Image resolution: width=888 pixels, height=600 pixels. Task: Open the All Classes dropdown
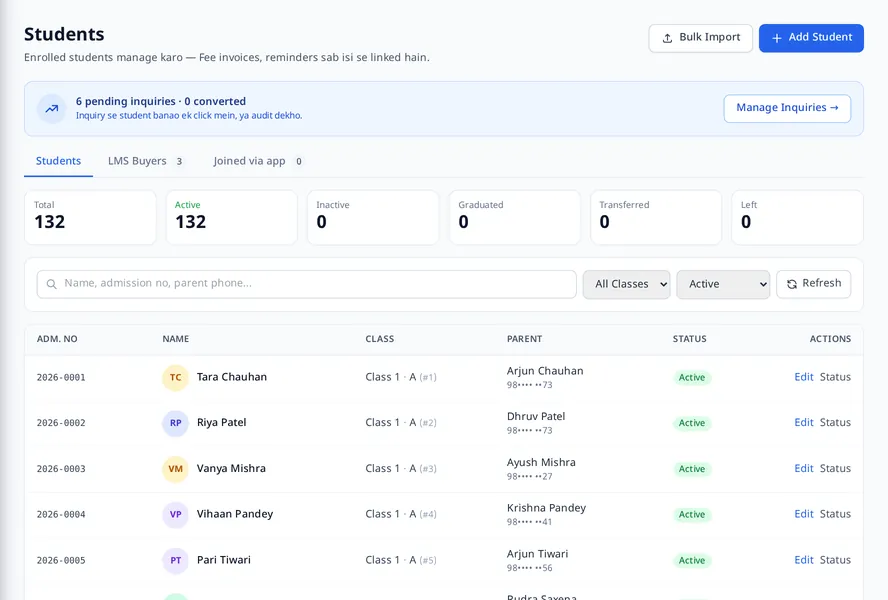(x=626, y=284)
